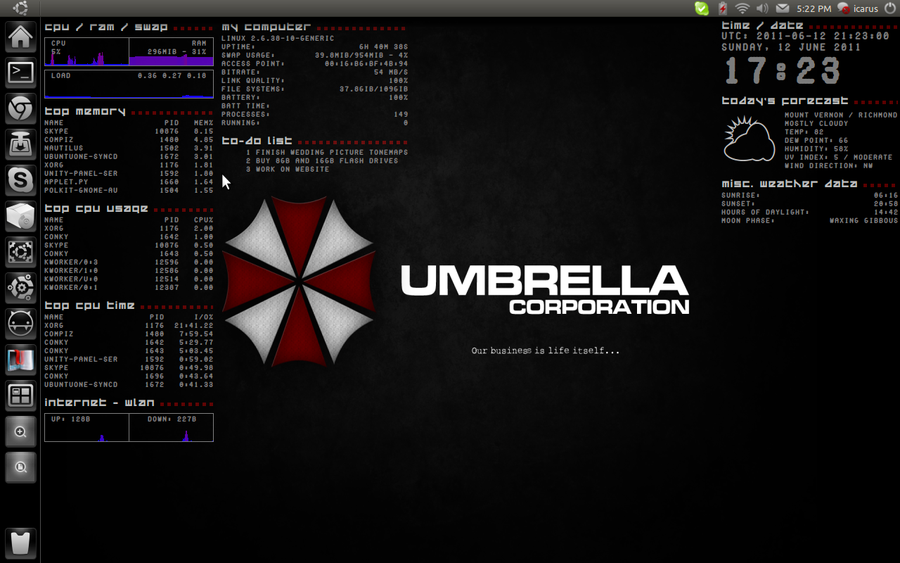The height and width of the screenshot is (563, 900).
Task: Open the Ubuntu Dash from the top-left logo
Action: coord(20,8)
